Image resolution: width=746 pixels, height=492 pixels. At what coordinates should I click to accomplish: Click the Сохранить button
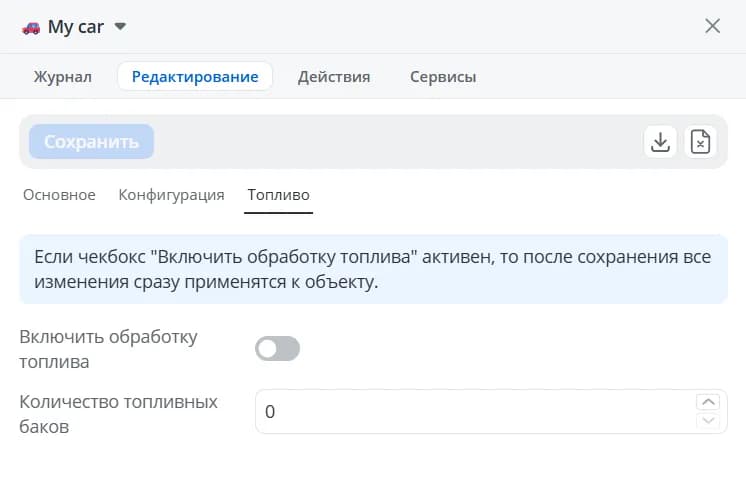click(x=91, y=142)
